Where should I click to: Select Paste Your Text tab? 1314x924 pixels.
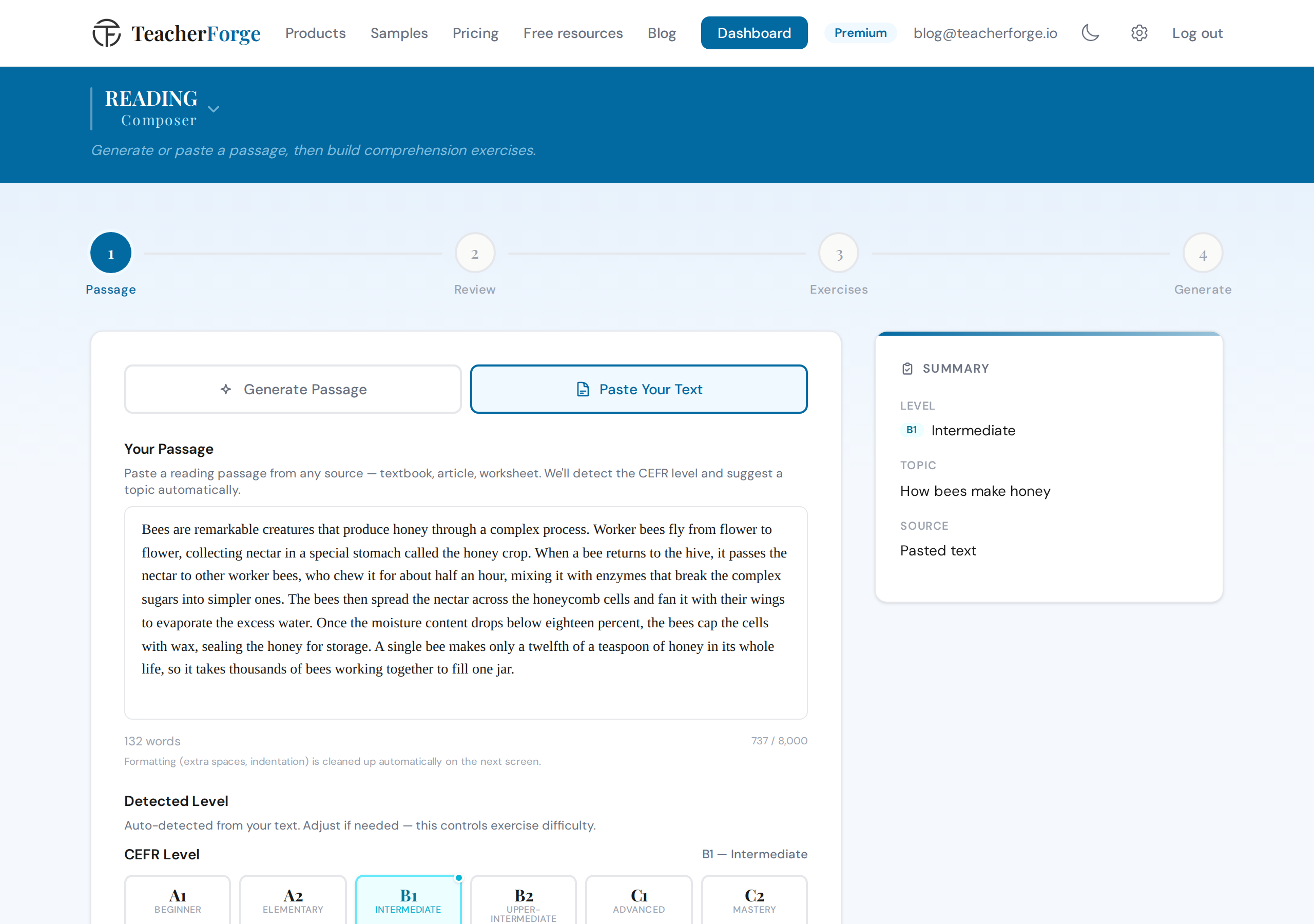[x=639, y=389]
